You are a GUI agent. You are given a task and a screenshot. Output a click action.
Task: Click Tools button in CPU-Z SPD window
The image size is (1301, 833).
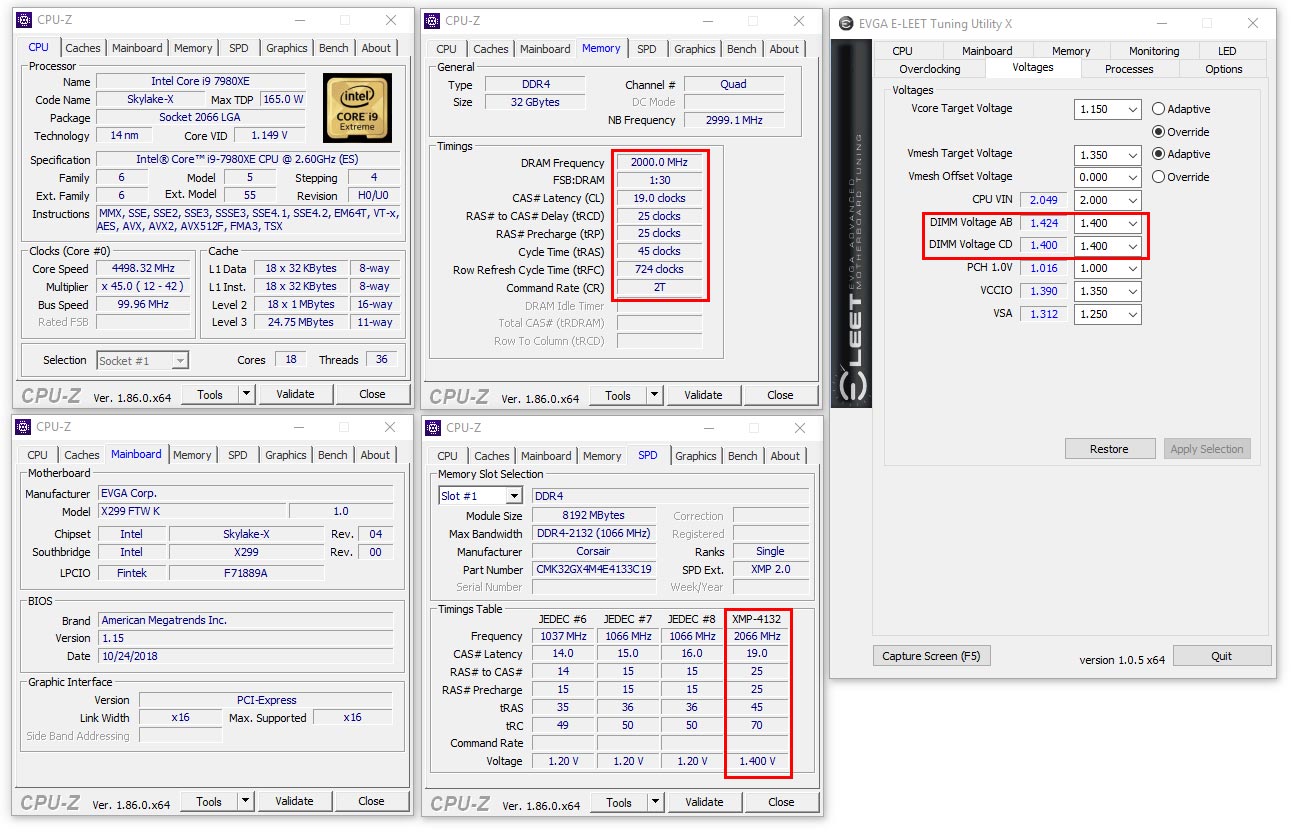coord(619,802)
